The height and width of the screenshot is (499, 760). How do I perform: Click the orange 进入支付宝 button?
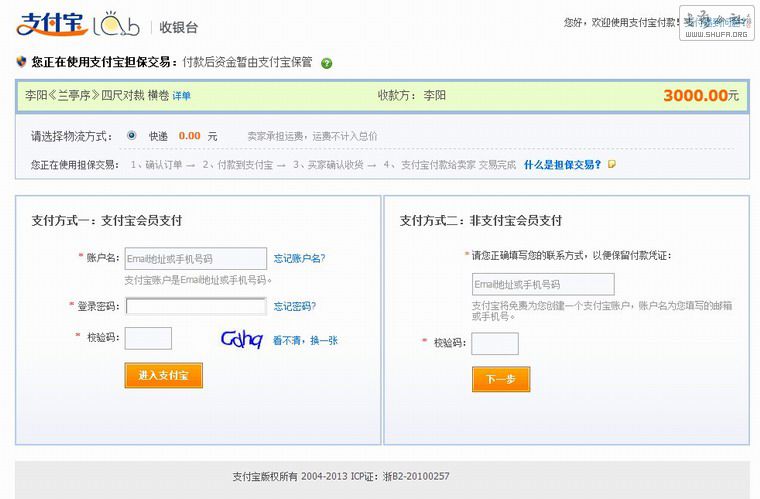coord(163,375)
